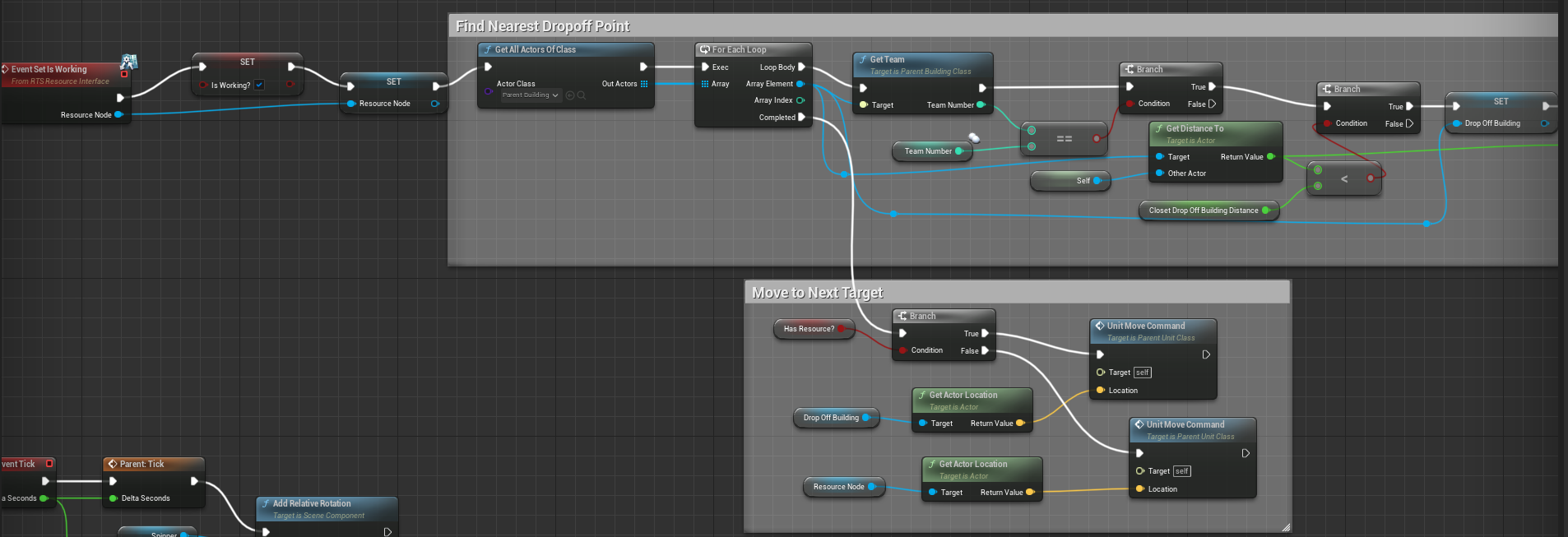
Task: Select the less-than (<) comparison node
Action: pos(1343,178)
